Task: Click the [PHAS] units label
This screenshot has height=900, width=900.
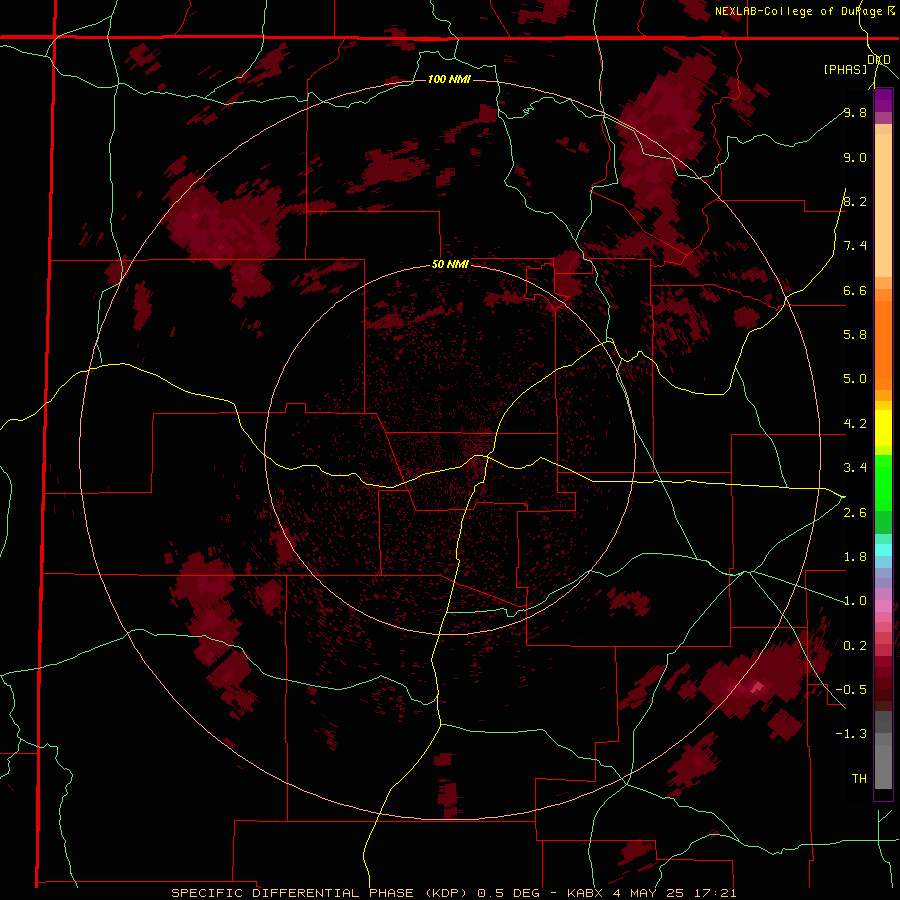Action: (845, 70)
